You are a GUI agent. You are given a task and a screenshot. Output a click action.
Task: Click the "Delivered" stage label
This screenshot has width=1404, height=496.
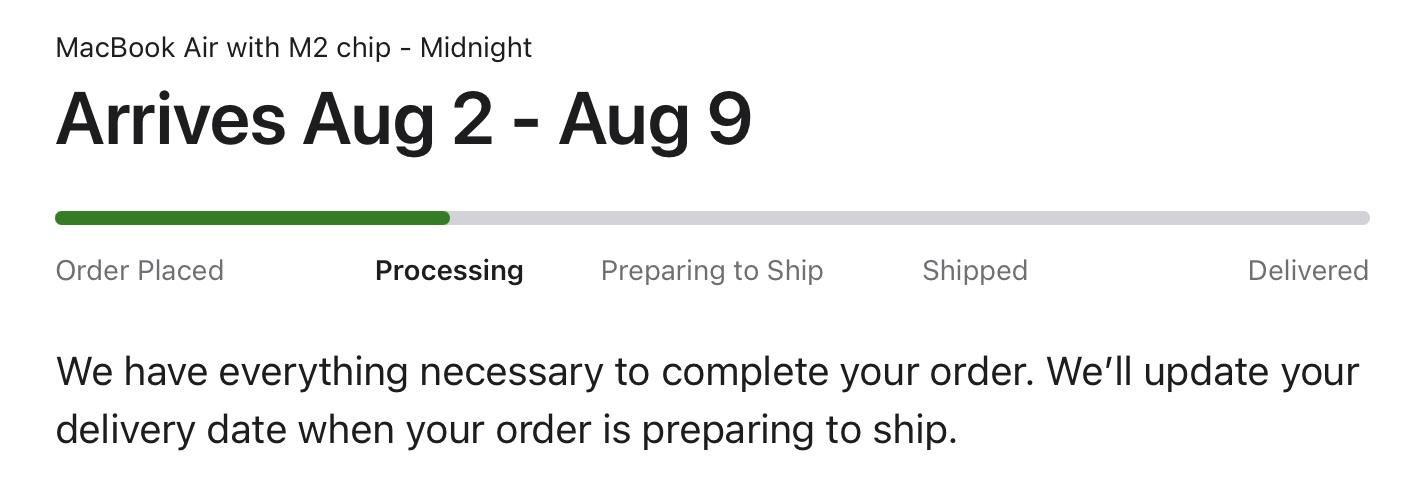pyautogui.click(x=1307, y=271)
